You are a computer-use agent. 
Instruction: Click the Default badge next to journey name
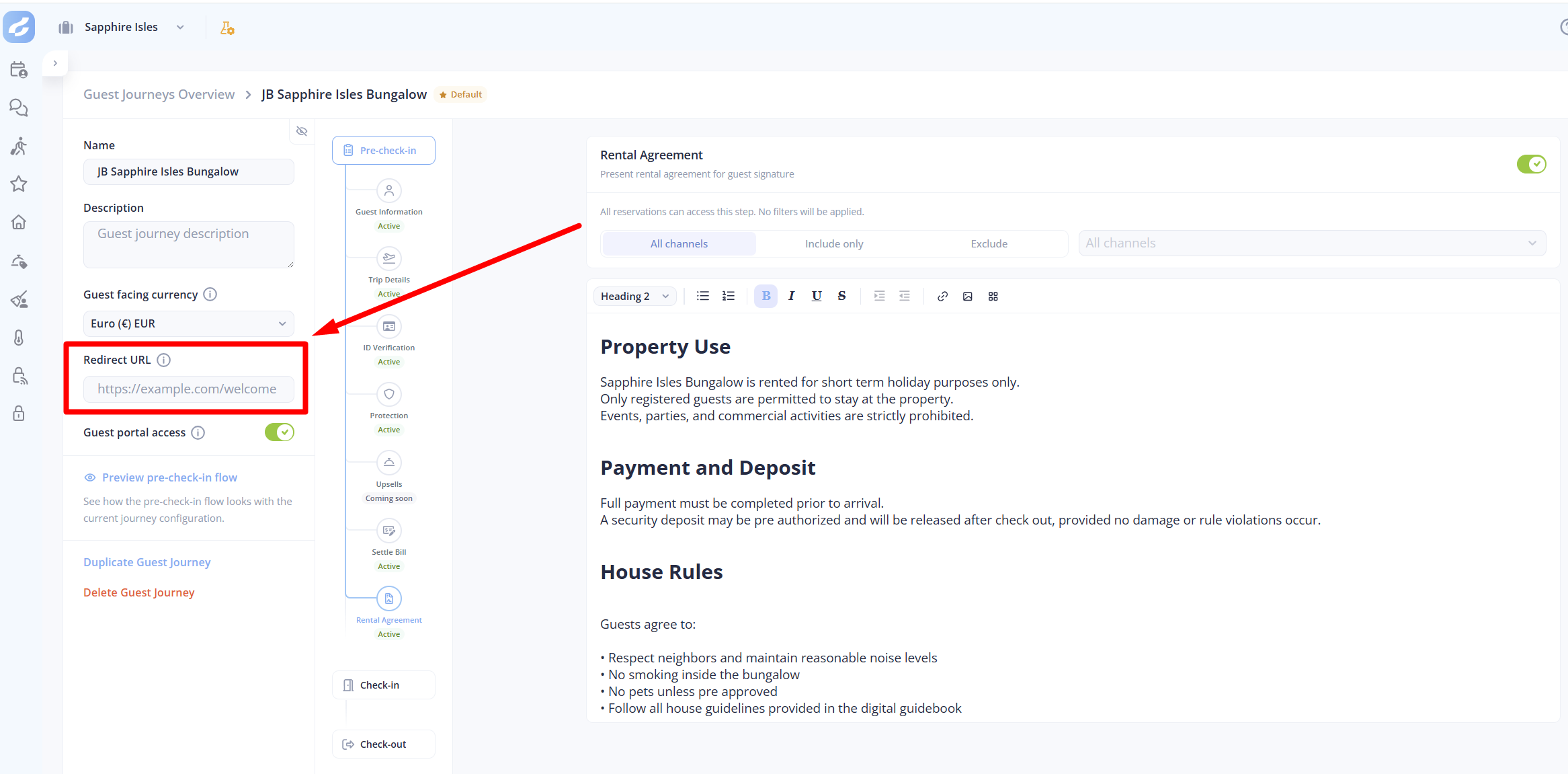(461, 95)
